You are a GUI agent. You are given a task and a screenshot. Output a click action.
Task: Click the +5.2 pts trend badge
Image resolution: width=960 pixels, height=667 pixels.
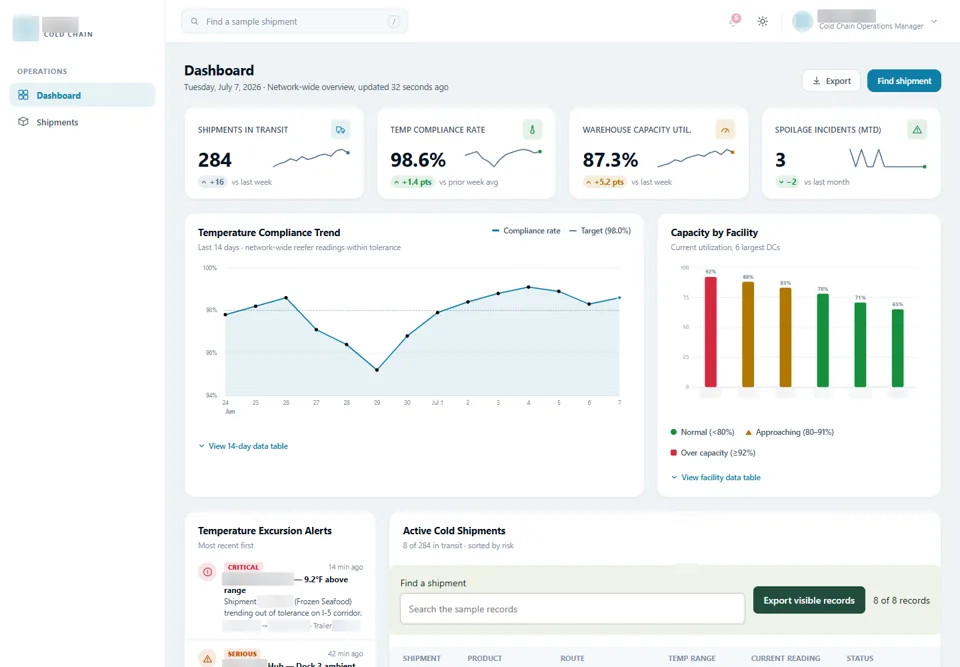[x=605, y=182]
